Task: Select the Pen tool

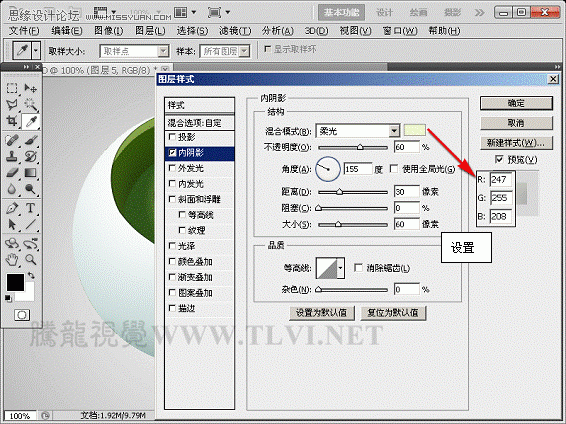Action: click(12, 208)
